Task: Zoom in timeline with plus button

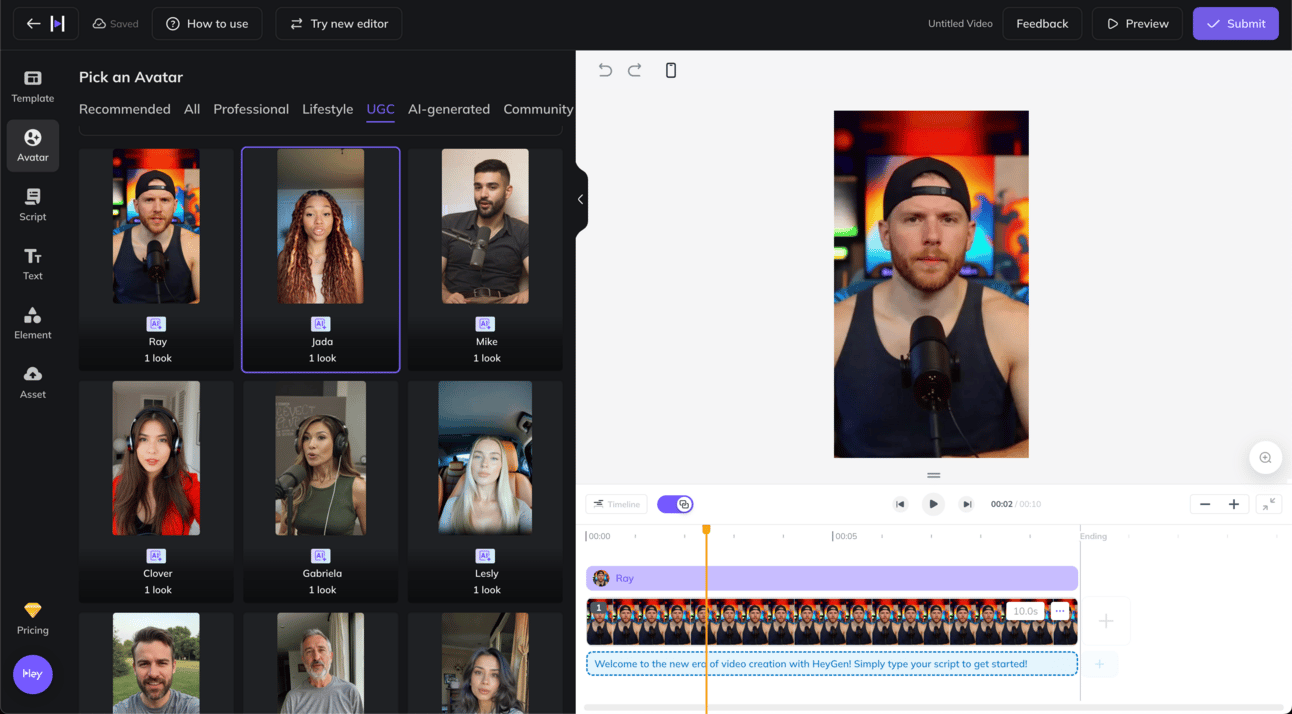Action: (1234, 504)
